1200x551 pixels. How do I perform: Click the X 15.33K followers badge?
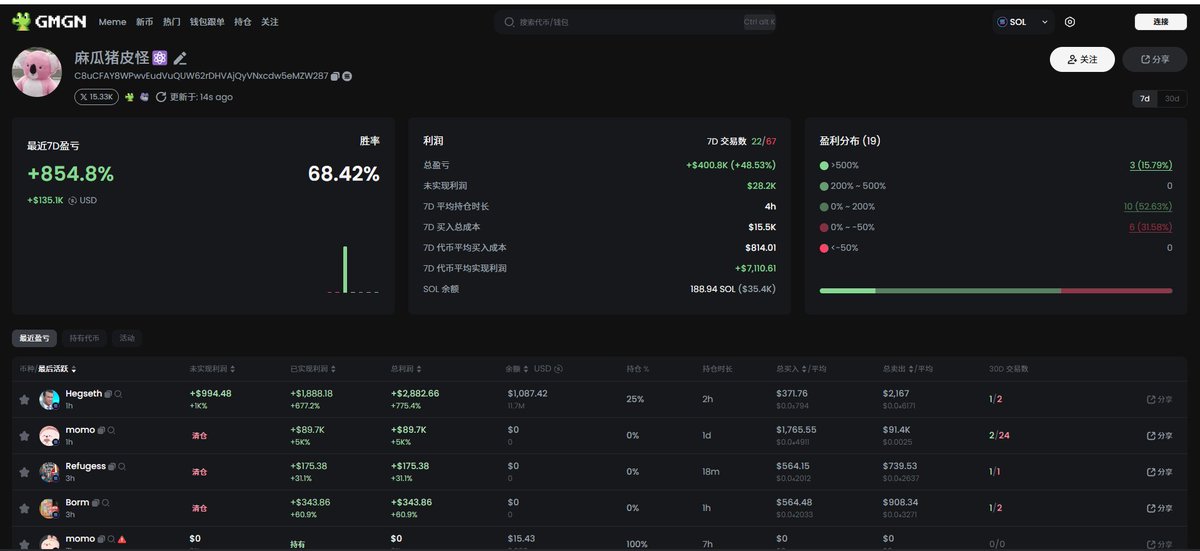96,97
